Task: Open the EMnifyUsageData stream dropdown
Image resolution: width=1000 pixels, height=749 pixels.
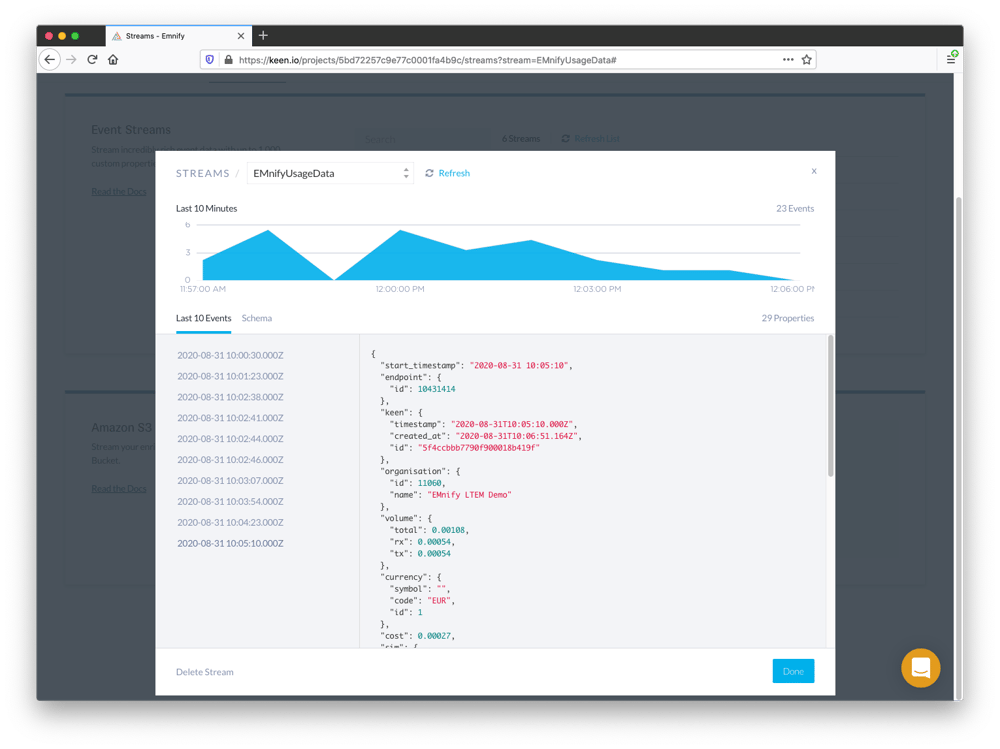Action: click(330, 173)
